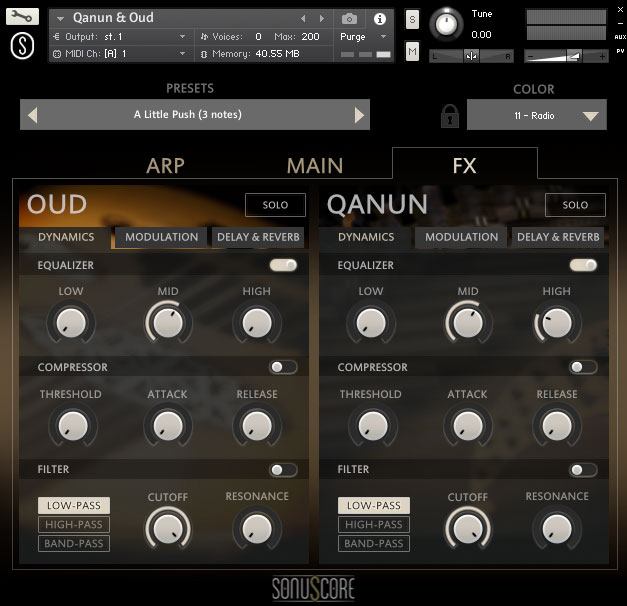
Task: Click the volume minus icon
Action: click(531, 57)
